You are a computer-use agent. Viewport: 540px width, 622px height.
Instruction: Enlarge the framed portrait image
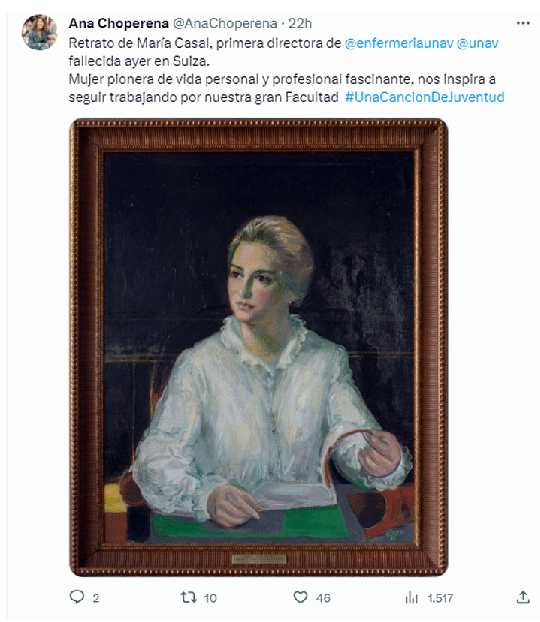click(x=259, y=347)
